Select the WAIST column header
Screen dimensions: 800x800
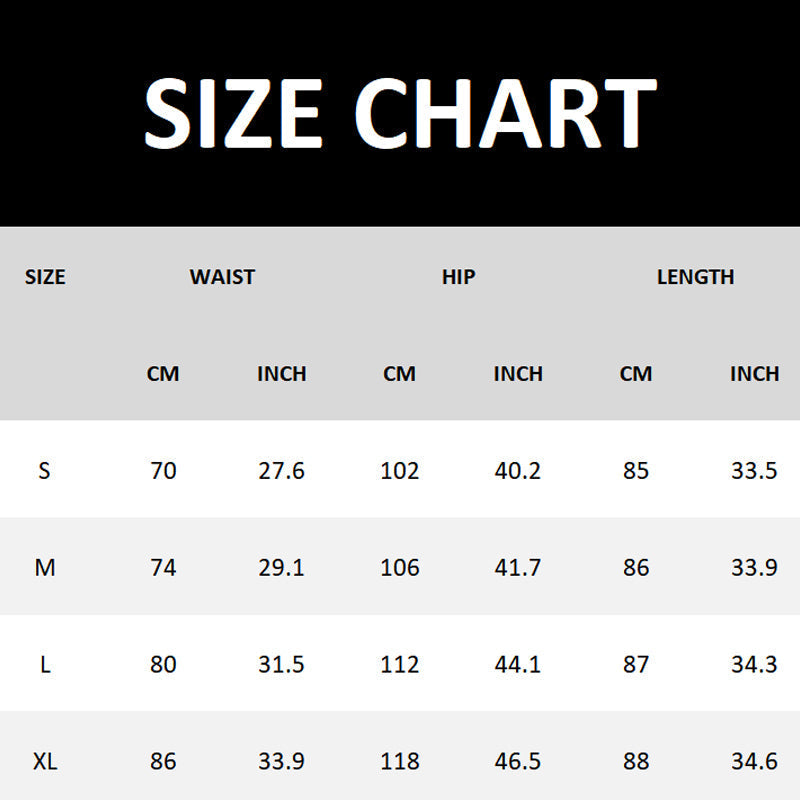pos(222,277)
